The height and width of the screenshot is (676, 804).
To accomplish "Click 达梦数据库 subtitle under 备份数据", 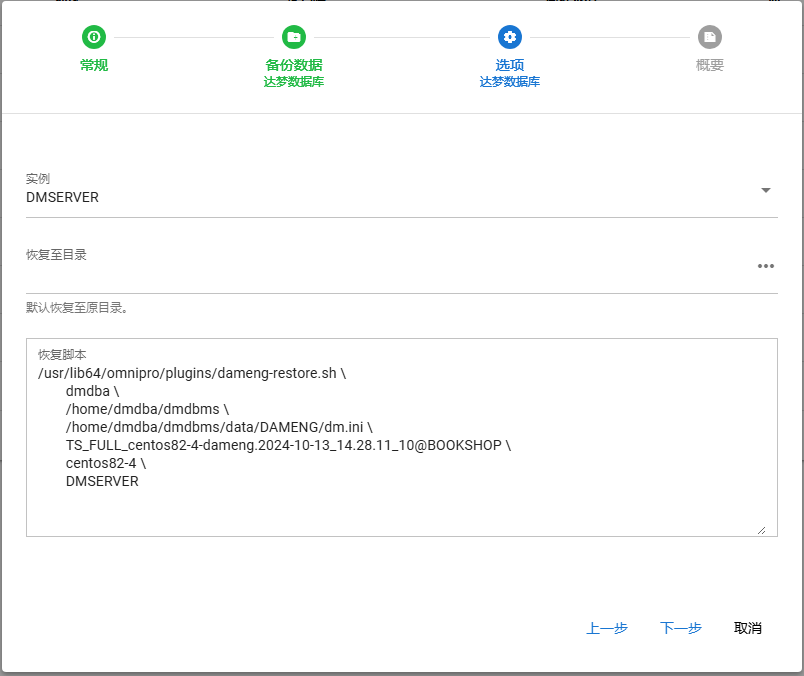I will click(294, 82).
